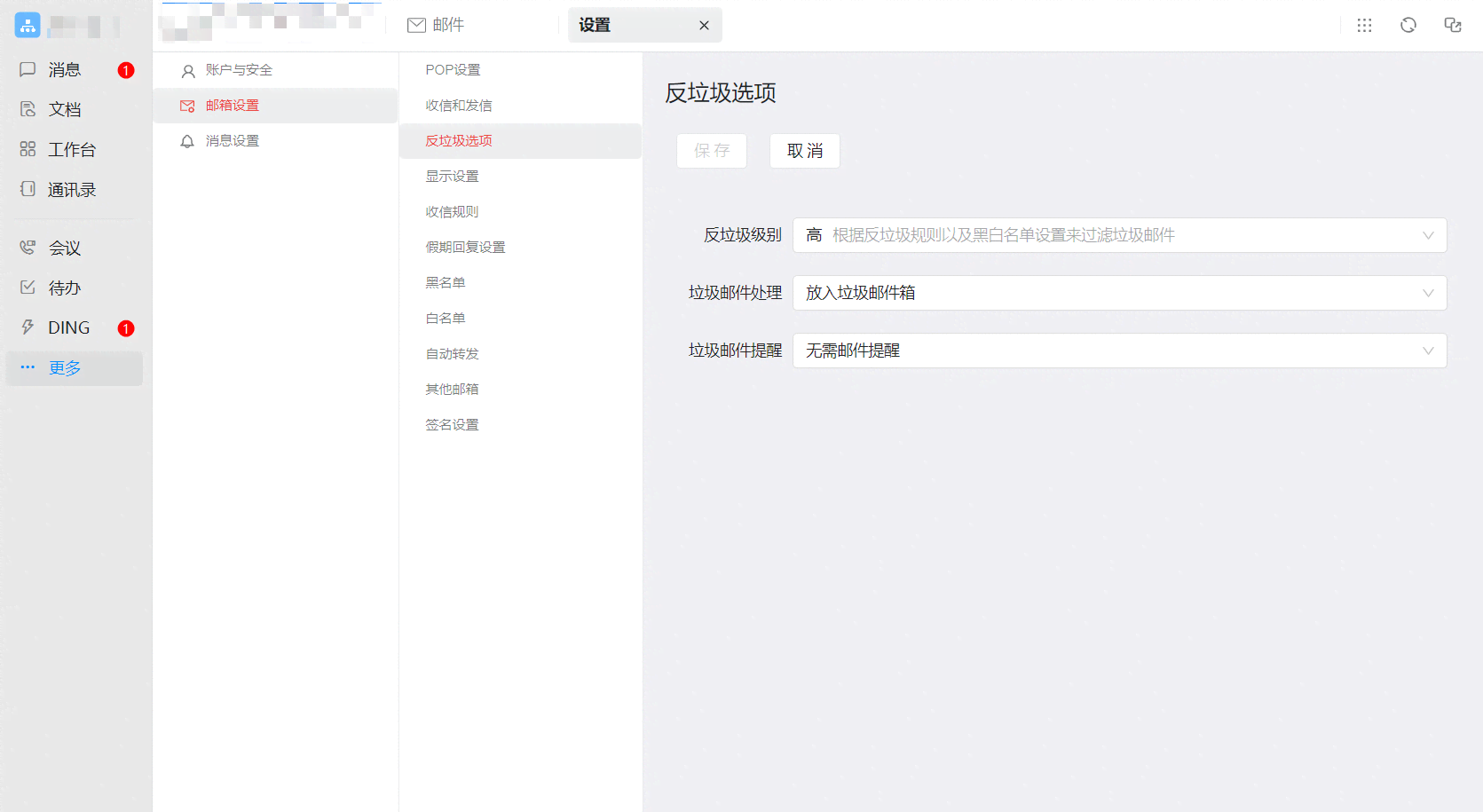Open 假期回复设置 page
The height and width of the screenshot is (812, 1483).
520,248
